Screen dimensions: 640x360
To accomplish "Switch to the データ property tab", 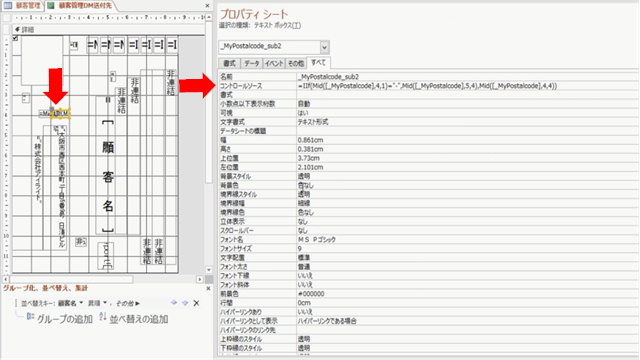I will [x=251, y=63].
